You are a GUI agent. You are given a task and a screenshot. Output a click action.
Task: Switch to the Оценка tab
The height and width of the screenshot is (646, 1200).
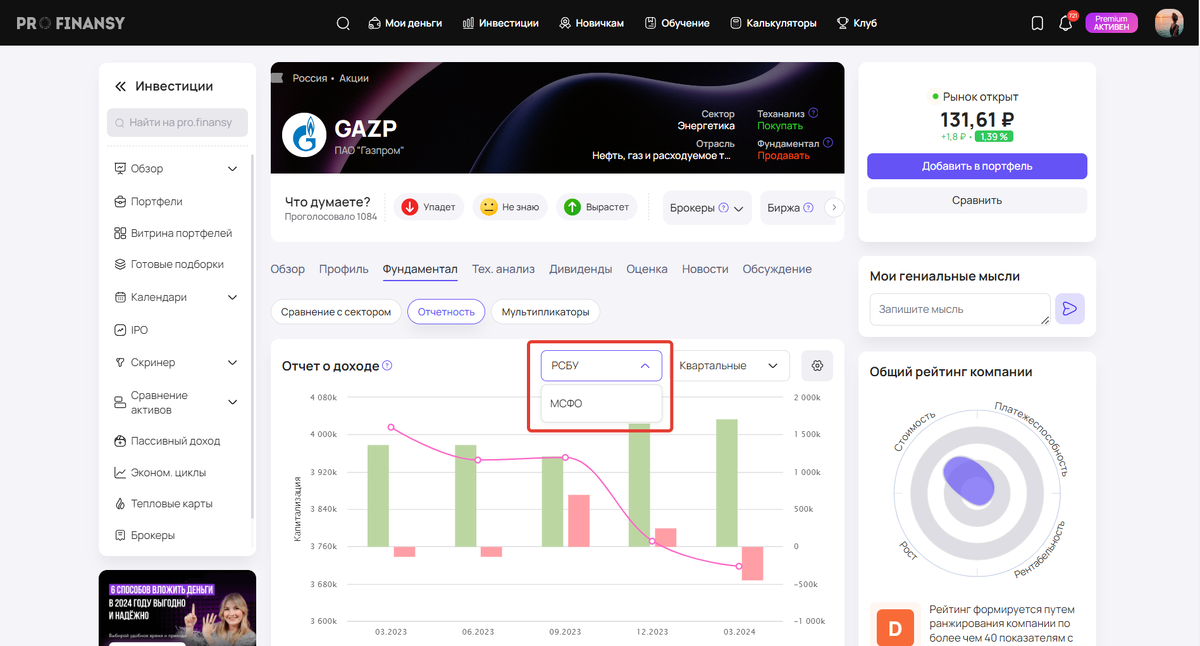[647, 269]
